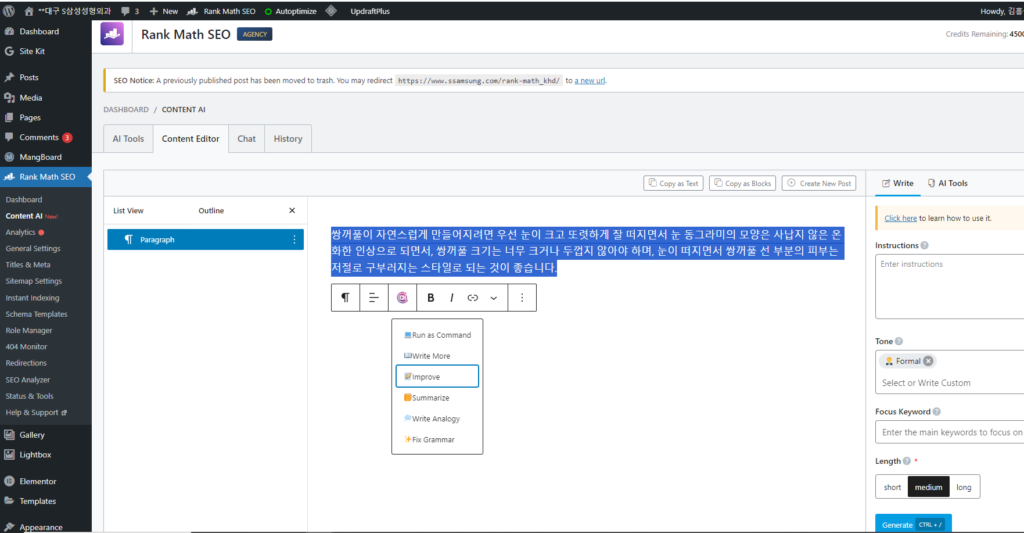The width and height of the screenshot is (1024, 533).
Task: Switch to the Outline tab
Action: tap(211, 210)
